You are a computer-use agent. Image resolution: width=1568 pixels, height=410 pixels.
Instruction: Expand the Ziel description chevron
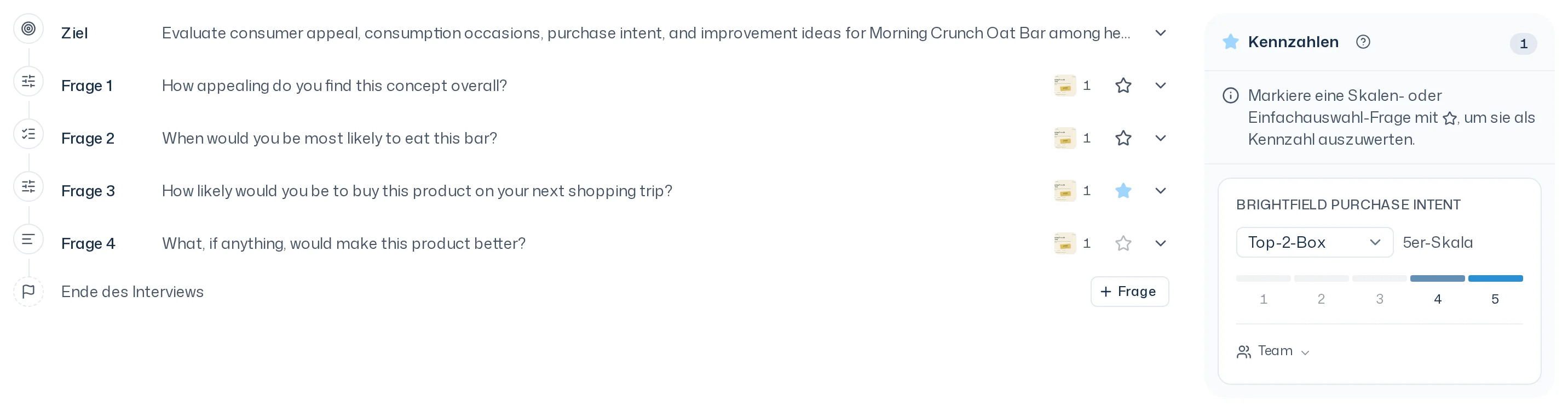[x=1161, y=33]
